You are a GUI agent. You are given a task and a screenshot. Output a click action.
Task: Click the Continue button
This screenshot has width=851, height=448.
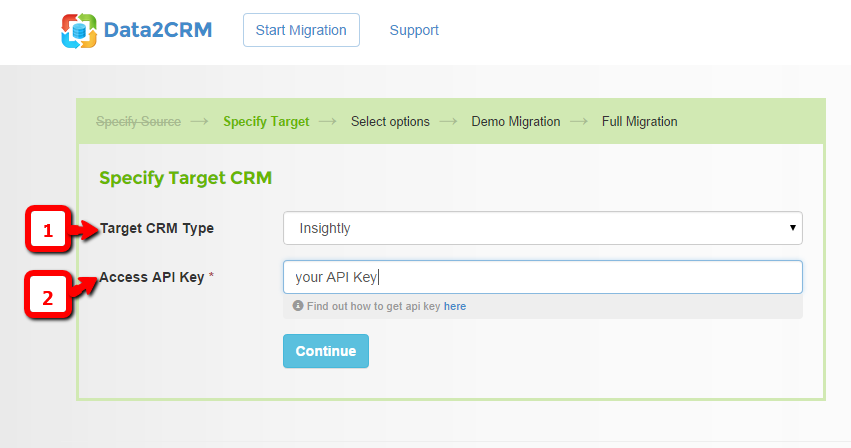pos(326,351)
